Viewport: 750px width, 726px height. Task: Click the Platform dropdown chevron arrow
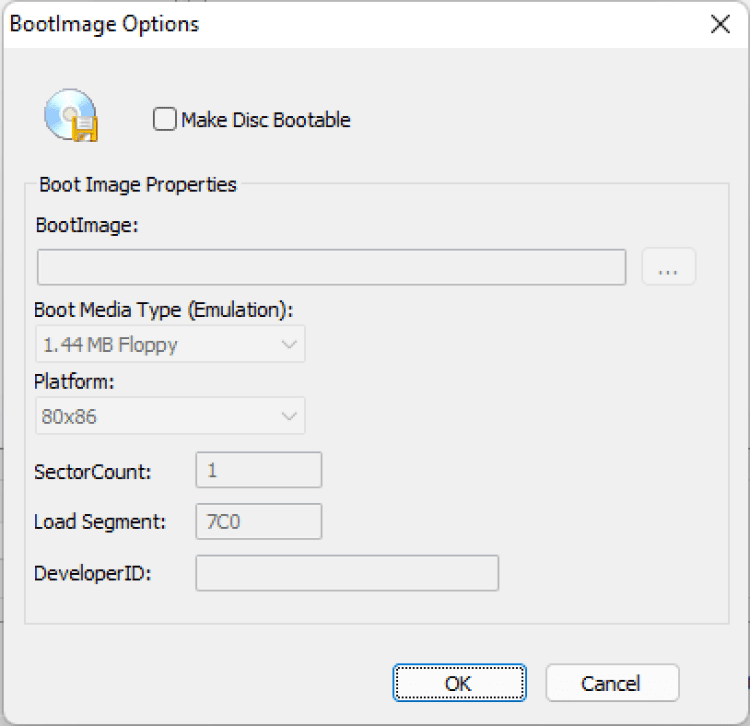coord(289,416)
